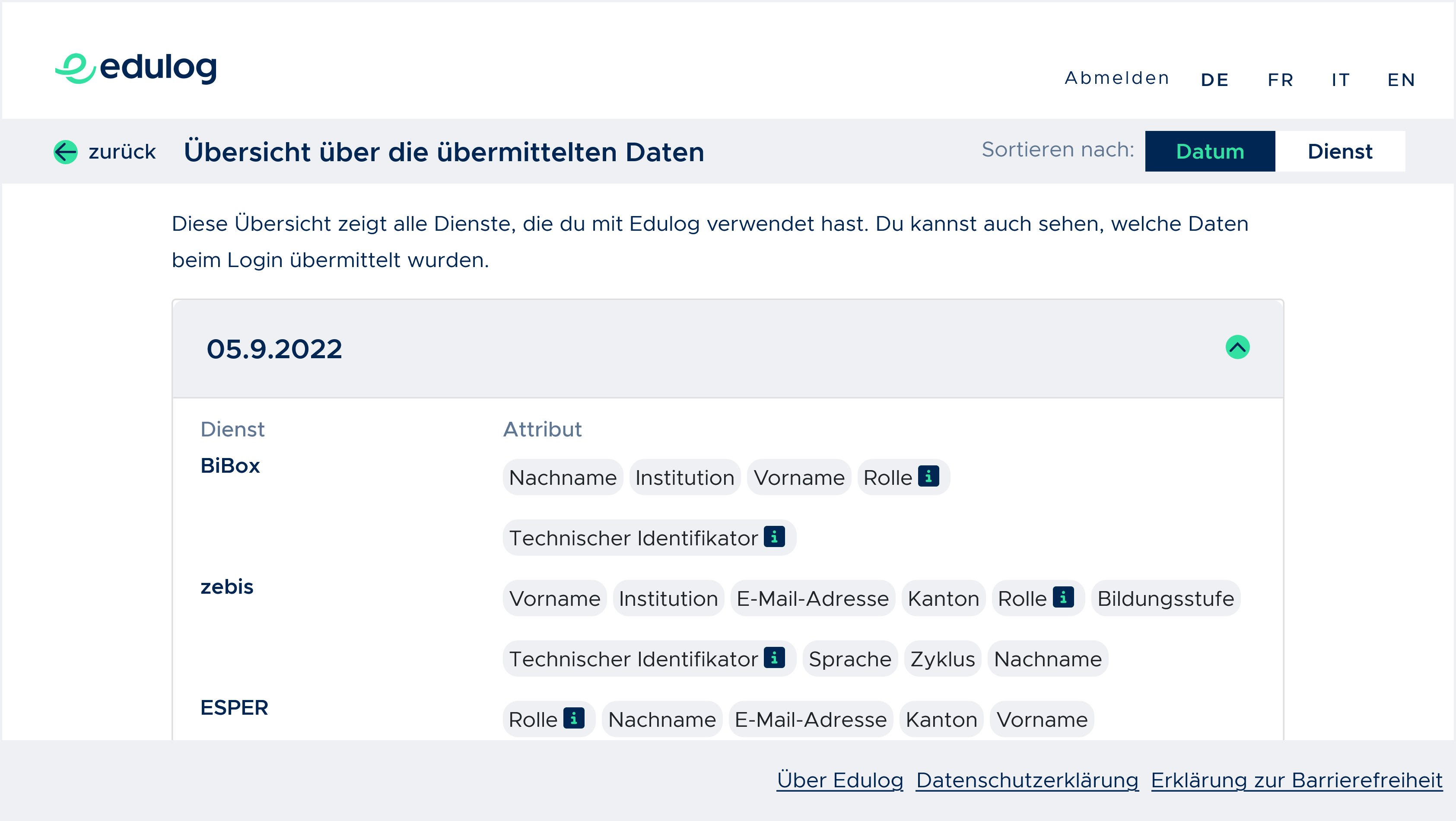Click the edulog logo
Viewport: 1456px width, 821px height.
coord(136,68)
